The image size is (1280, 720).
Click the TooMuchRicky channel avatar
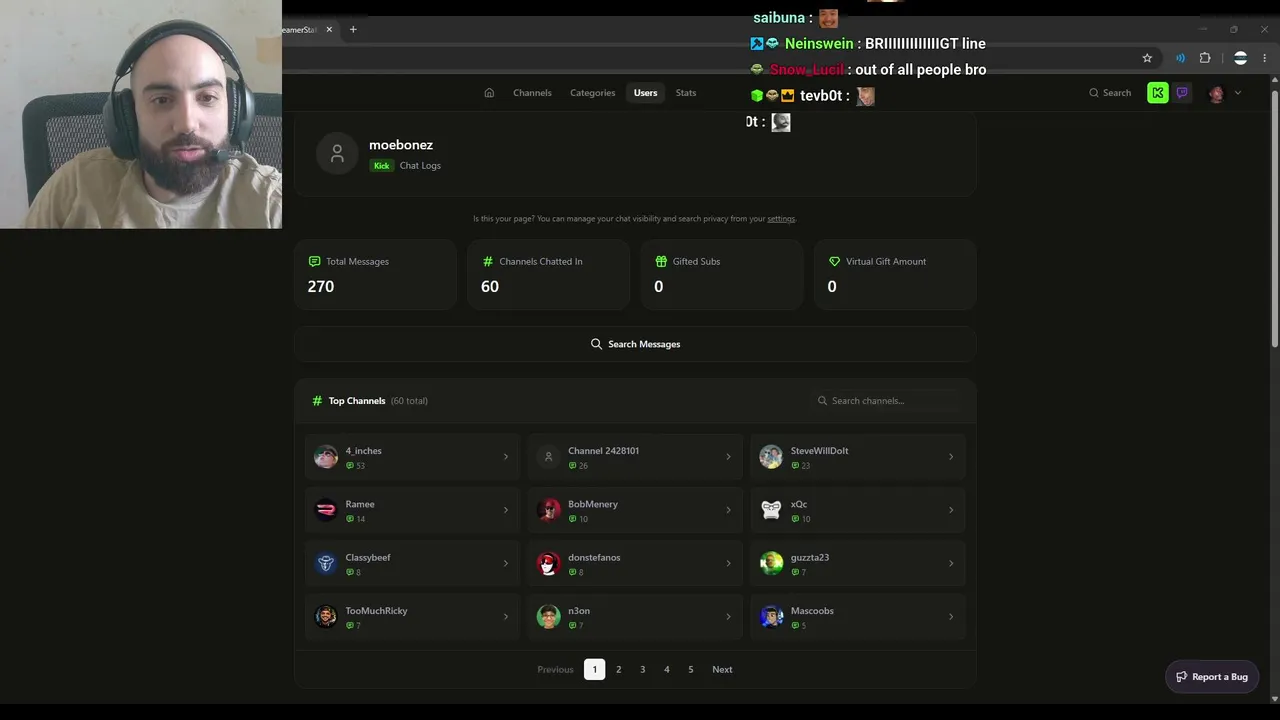pos(326,616)
